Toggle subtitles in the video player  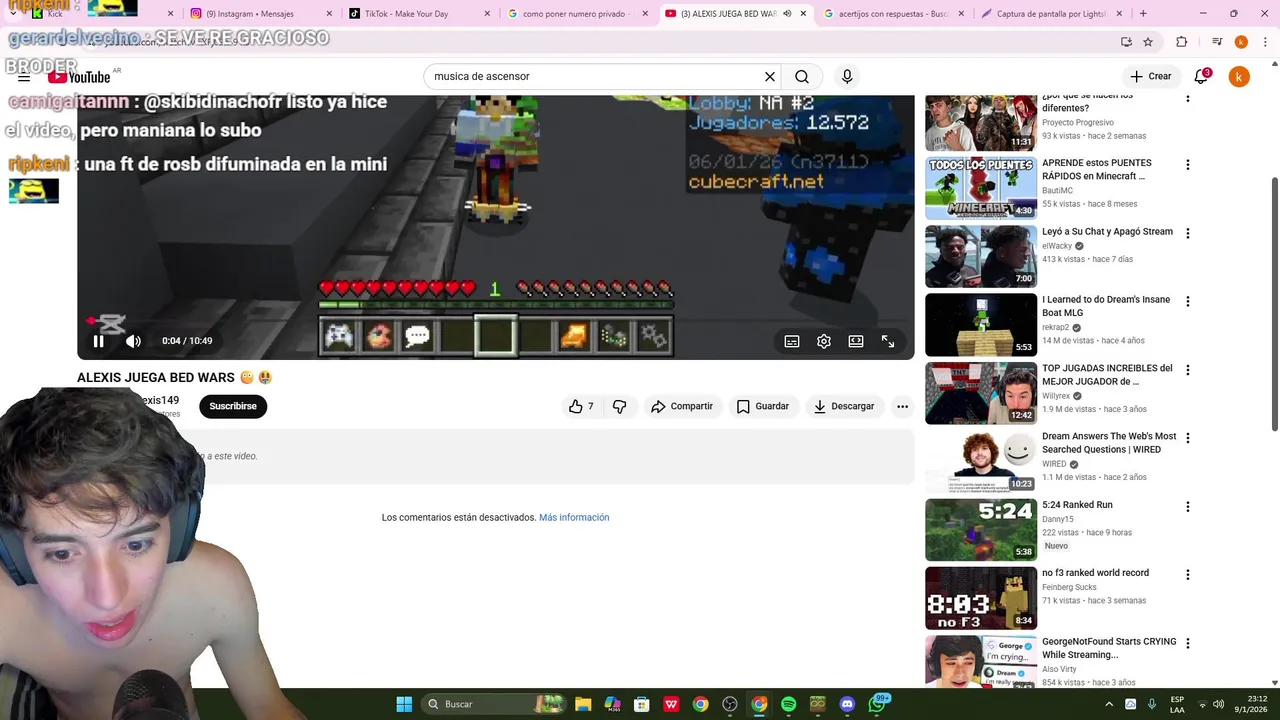[792, 341]
